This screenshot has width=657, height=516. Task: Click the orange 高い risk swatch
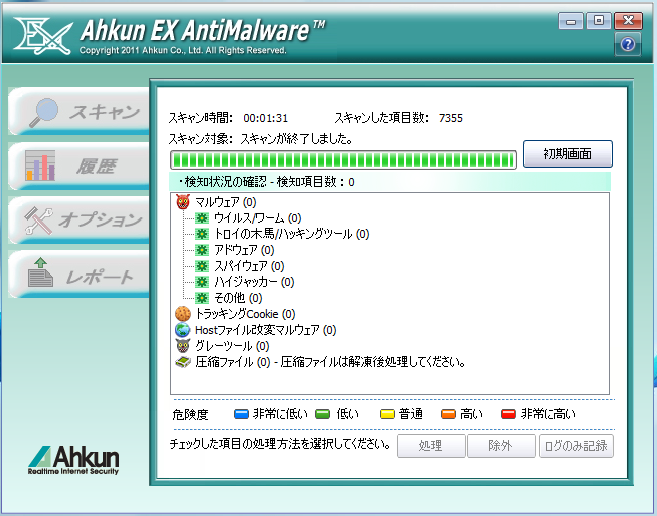[448, 415]
